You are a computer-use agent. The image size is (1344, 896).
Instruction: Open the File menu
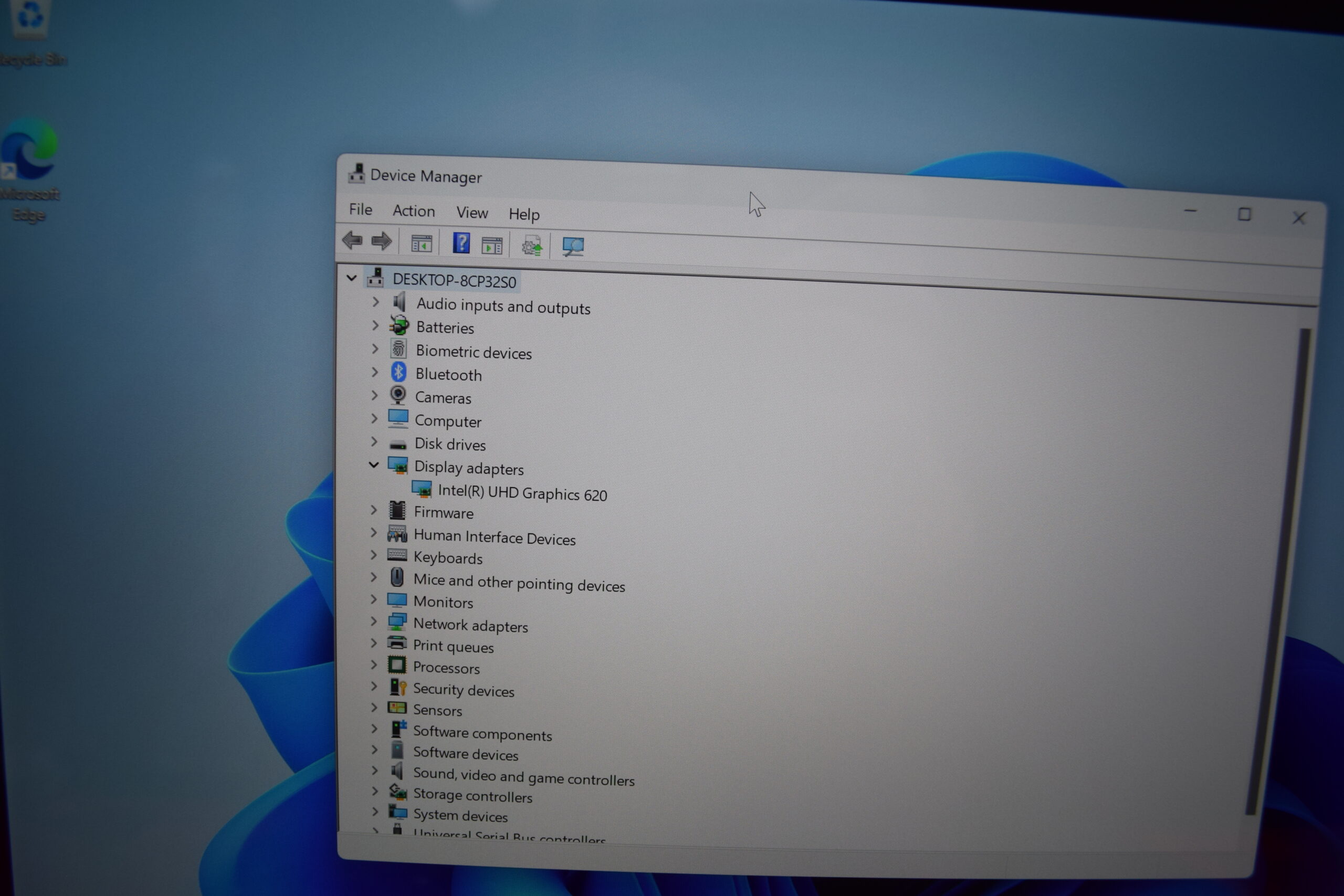(361, 209)
